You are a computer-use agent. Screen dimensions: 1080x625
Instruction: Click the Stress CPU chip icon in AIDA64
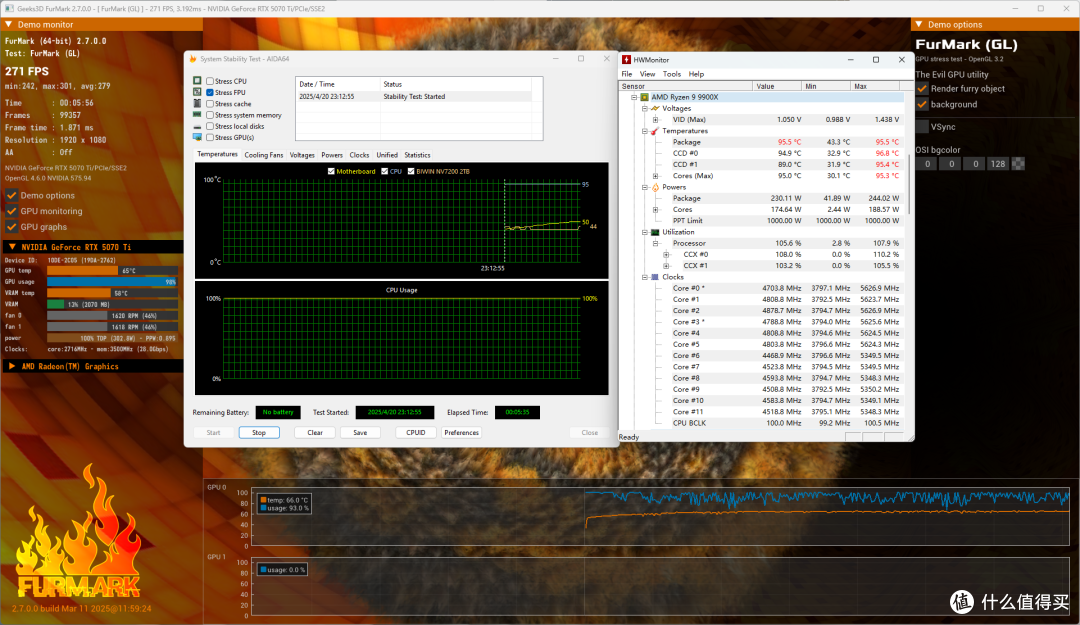click(198, 81)
